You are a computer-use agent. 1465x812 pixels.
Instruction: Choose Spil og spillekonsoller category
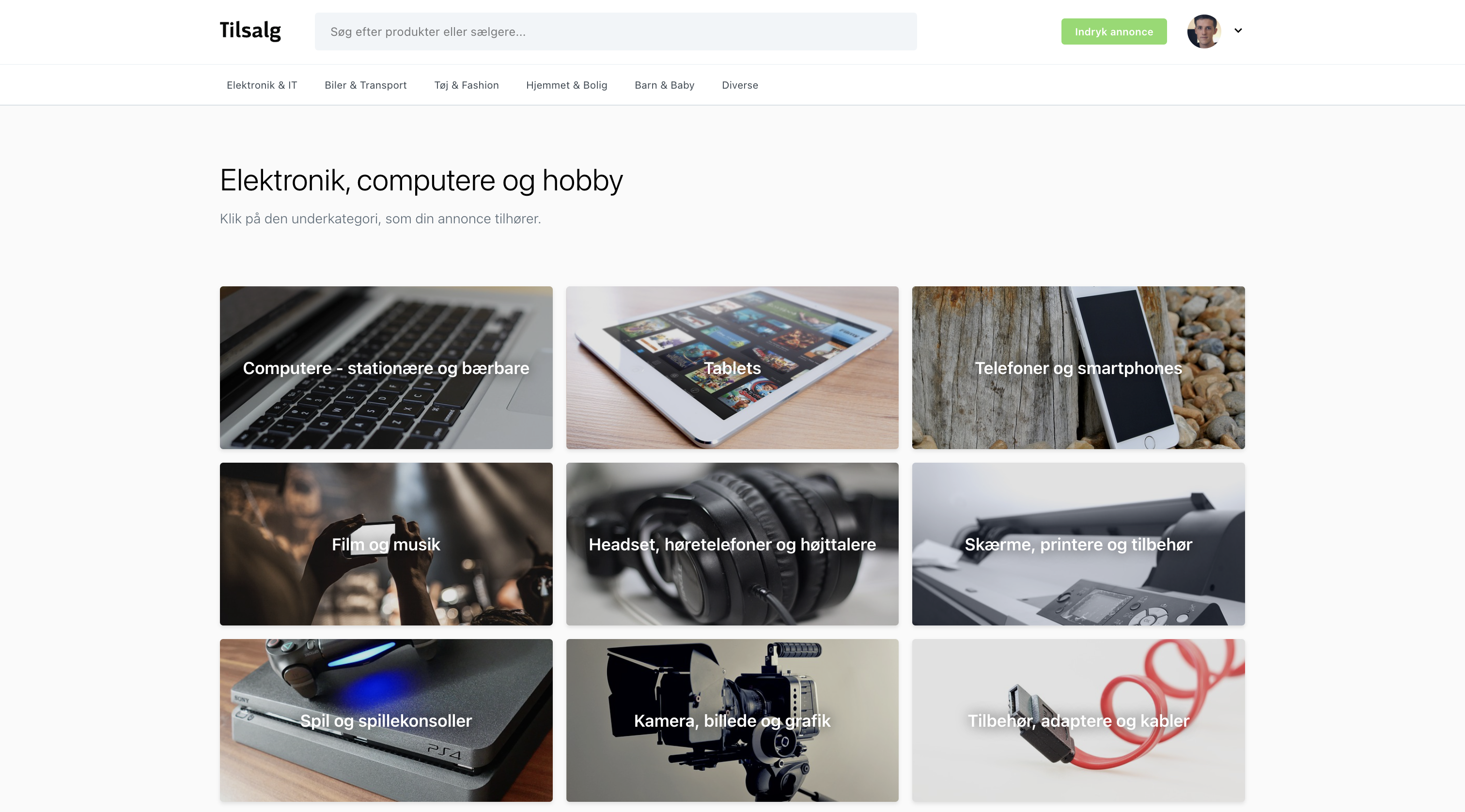point(386,720)
